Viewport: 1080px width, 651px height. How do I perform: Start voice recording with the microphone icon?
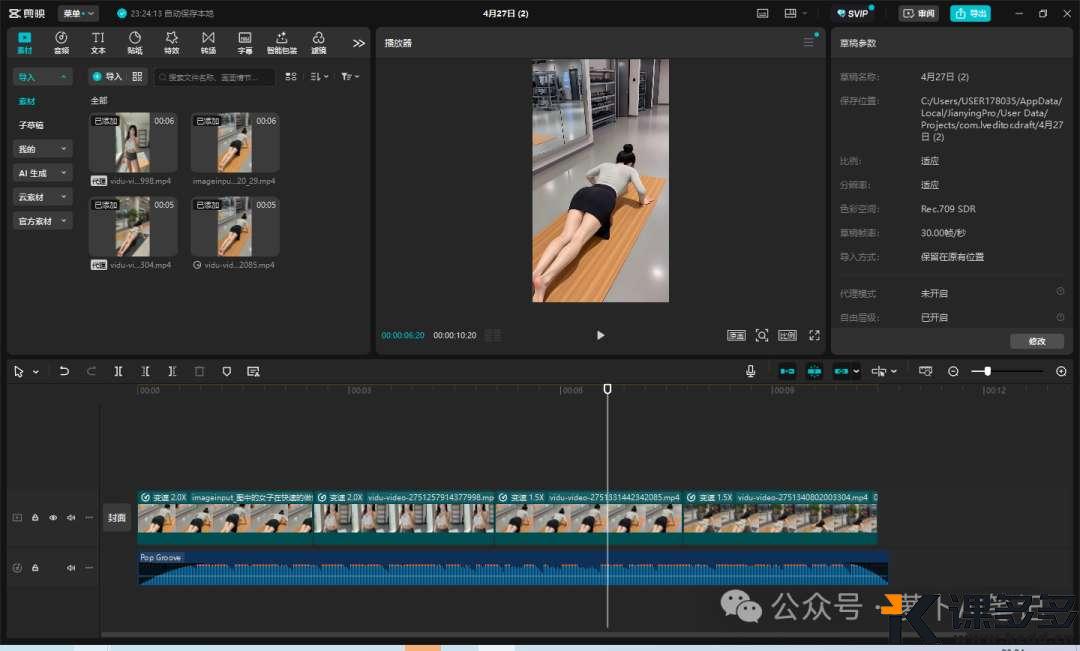751,371
